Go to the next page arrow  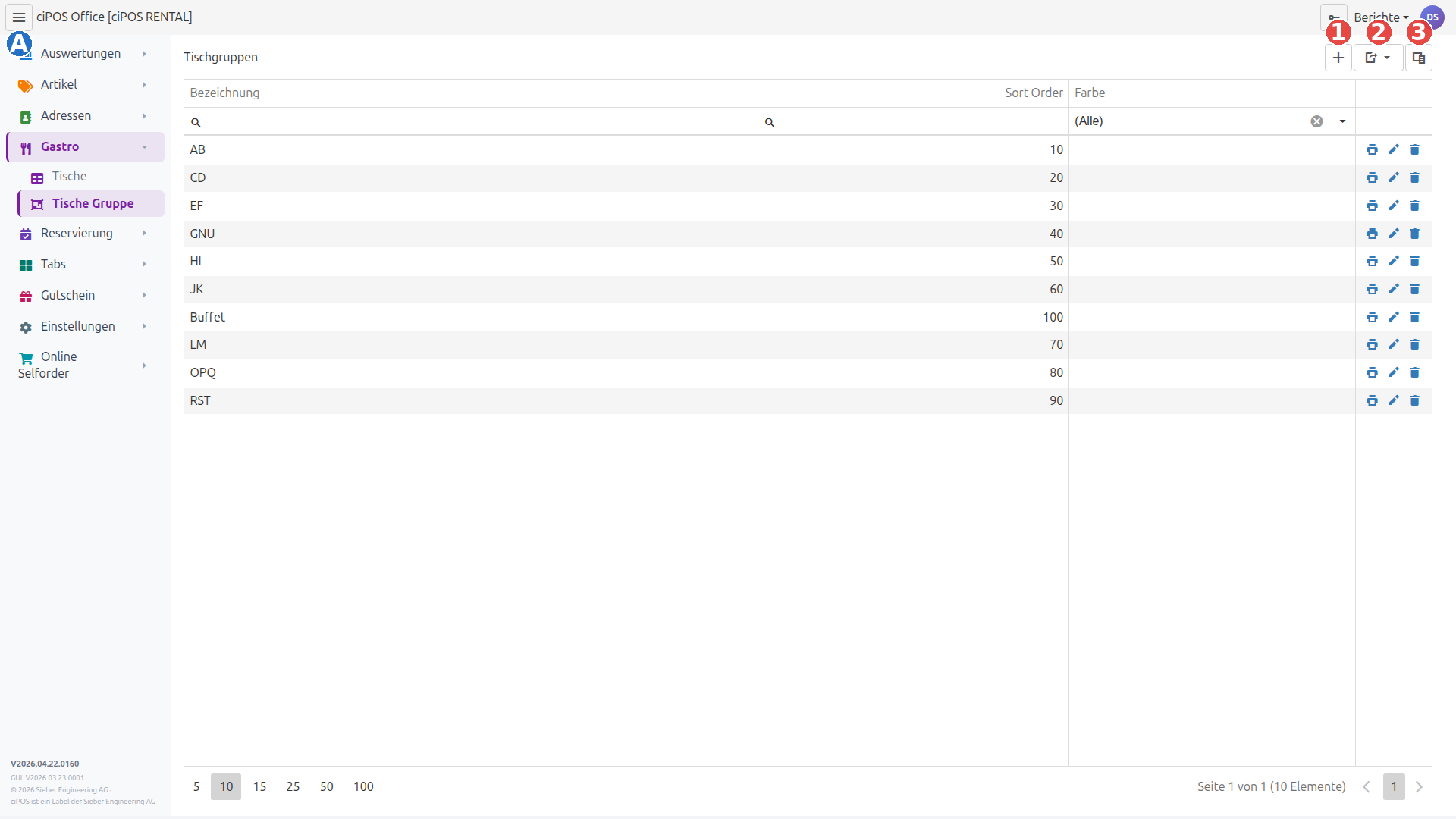[x=1419, y=787]
